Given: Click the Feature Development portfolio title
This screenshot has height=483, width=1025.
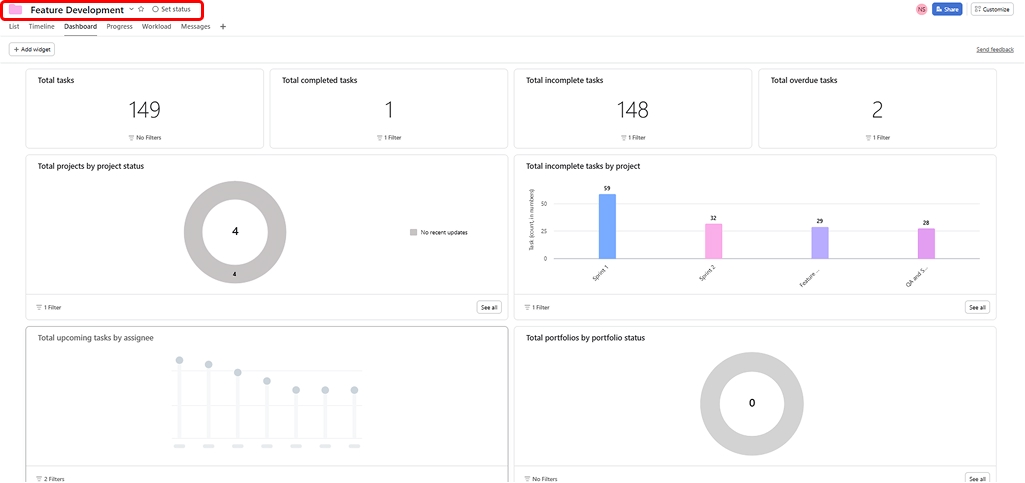Looking at the screenshot, I should [76, 10].
